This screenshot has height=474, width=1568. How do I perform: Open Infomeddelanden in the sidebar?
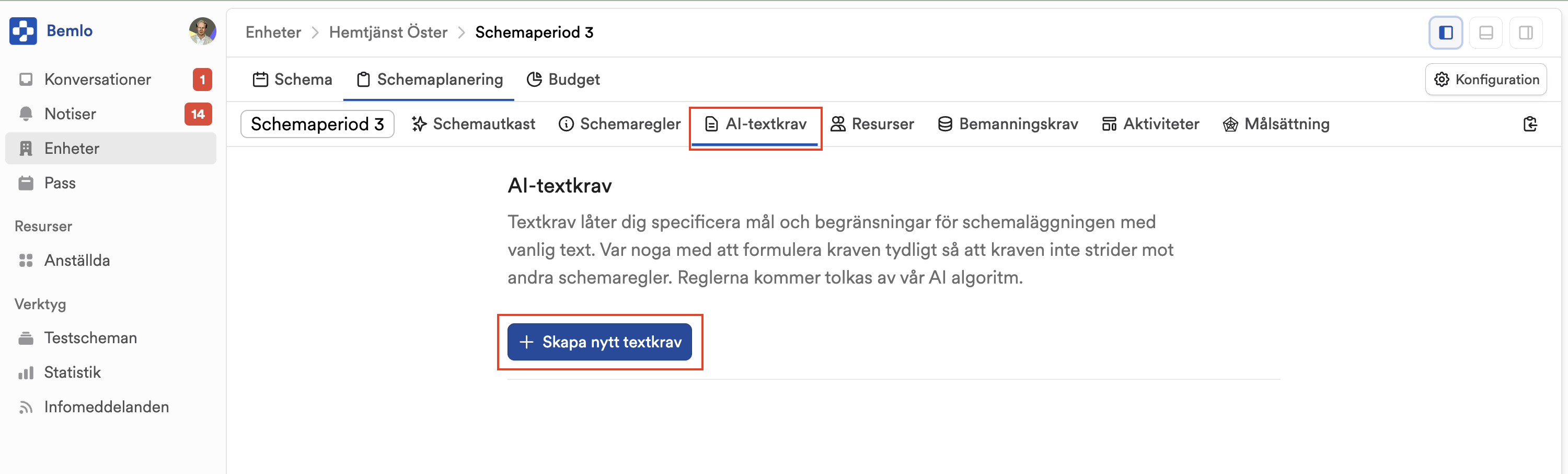point(111,407)
